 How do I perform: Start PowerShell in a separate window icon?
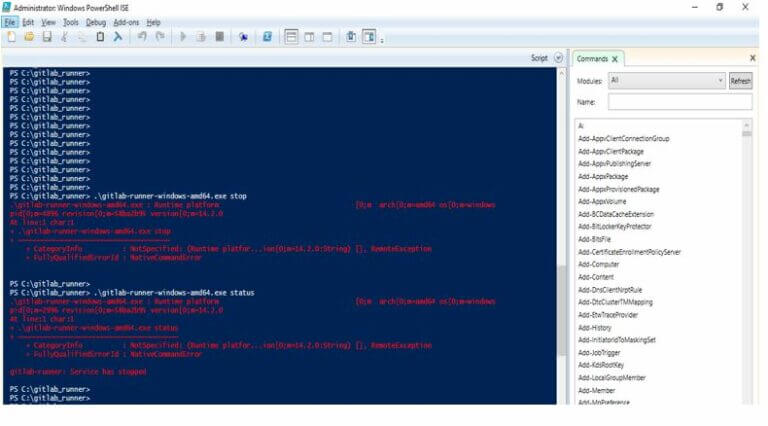[267, 37]
